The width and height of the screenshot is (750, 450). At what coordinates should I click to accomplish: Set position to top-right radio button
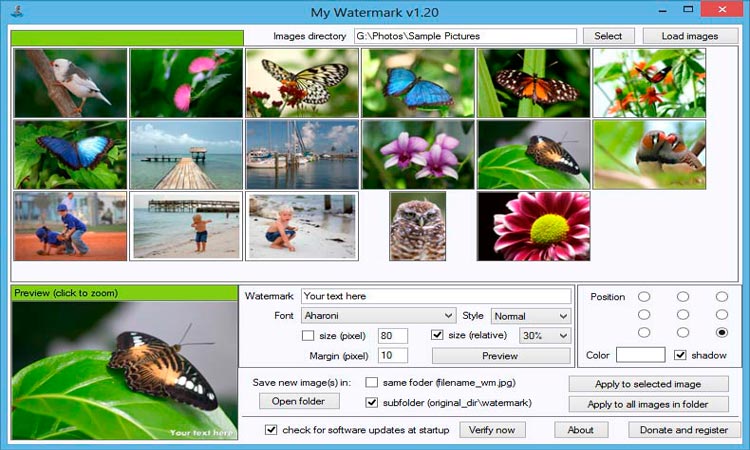722,297
